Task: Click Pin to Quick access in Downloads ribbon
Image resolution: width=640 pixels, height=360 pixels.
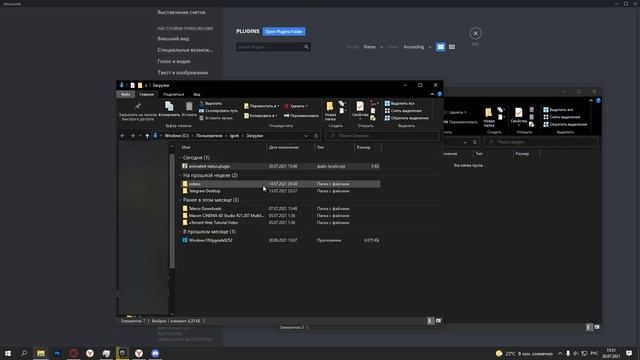Action: (138, 111)
